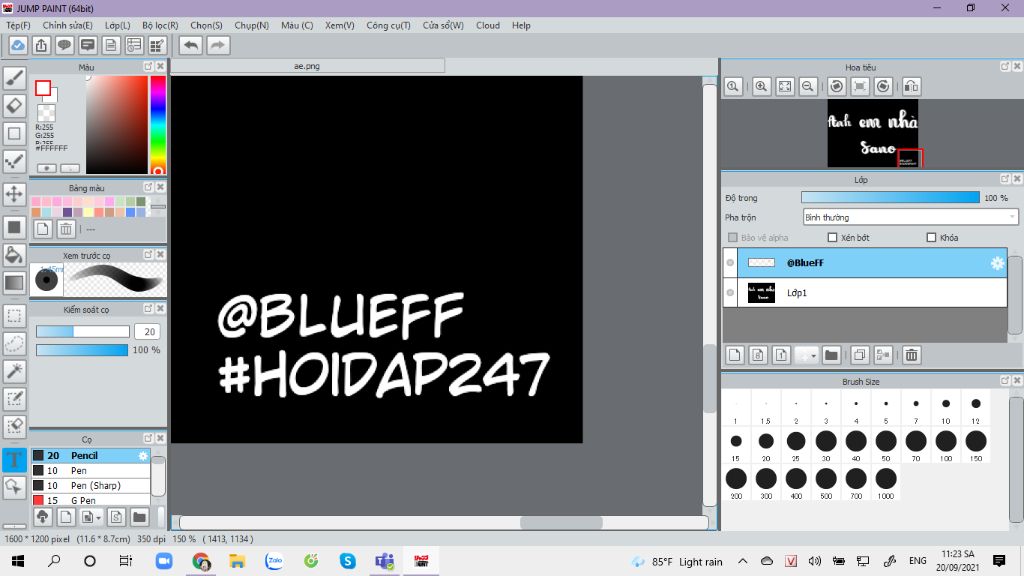Select the Eraser tool
The width and height of the screenshot is (1024, 576).
point(14,106)
